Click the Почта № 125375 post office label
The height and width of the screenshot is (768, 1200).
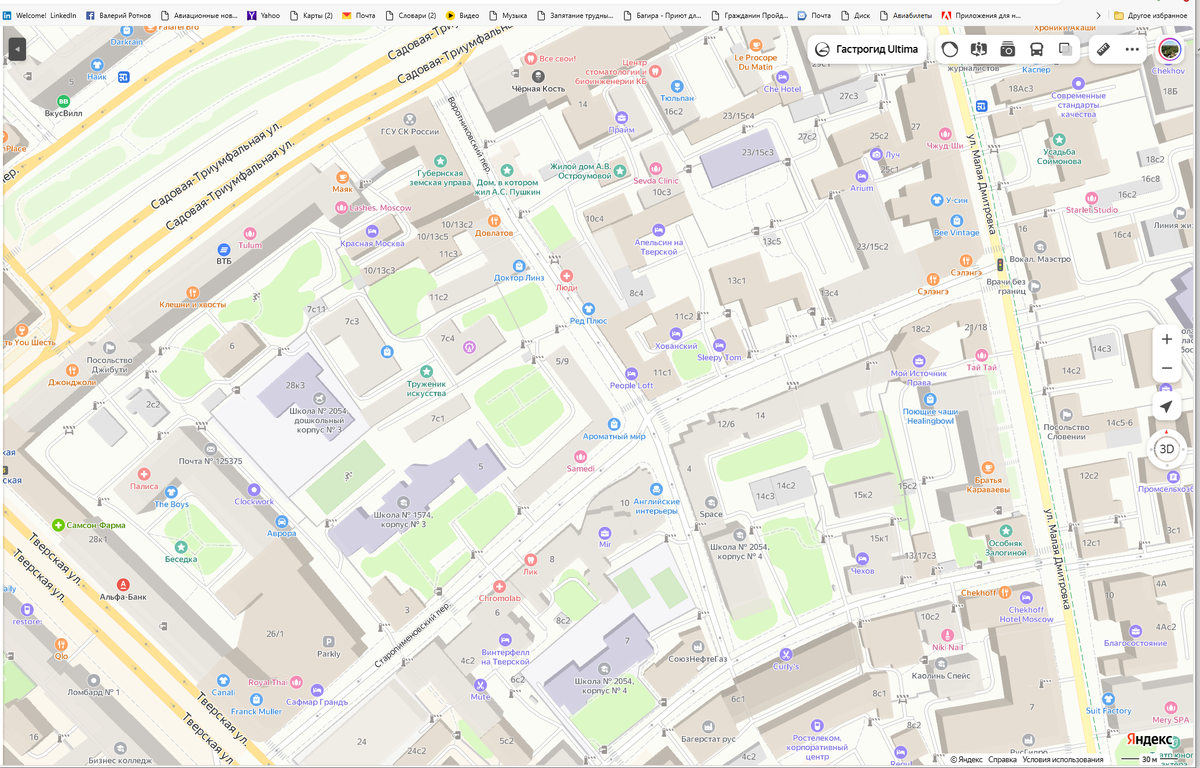(211, 461)
